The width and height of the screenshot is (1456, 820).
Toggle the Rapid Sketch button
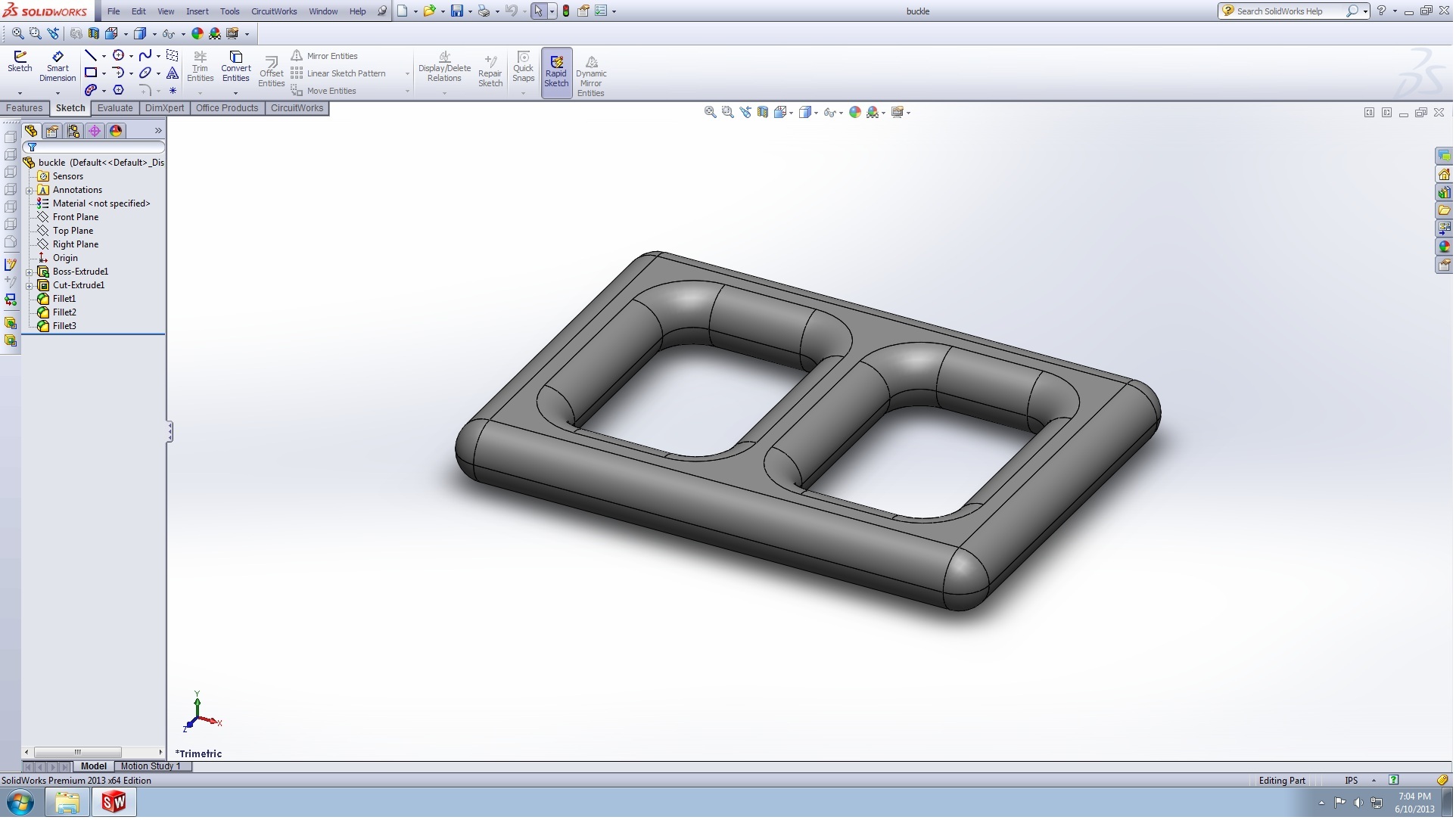coord(557,72)
